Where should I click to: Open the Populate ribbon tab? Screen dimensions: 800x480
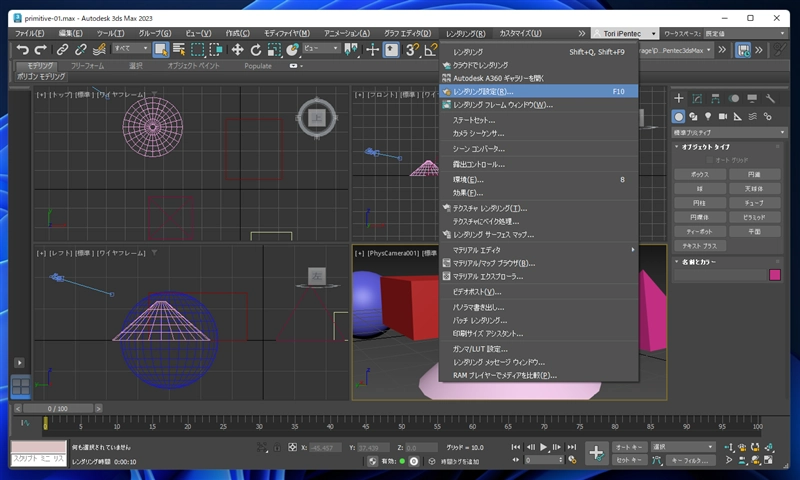(258, 66)
